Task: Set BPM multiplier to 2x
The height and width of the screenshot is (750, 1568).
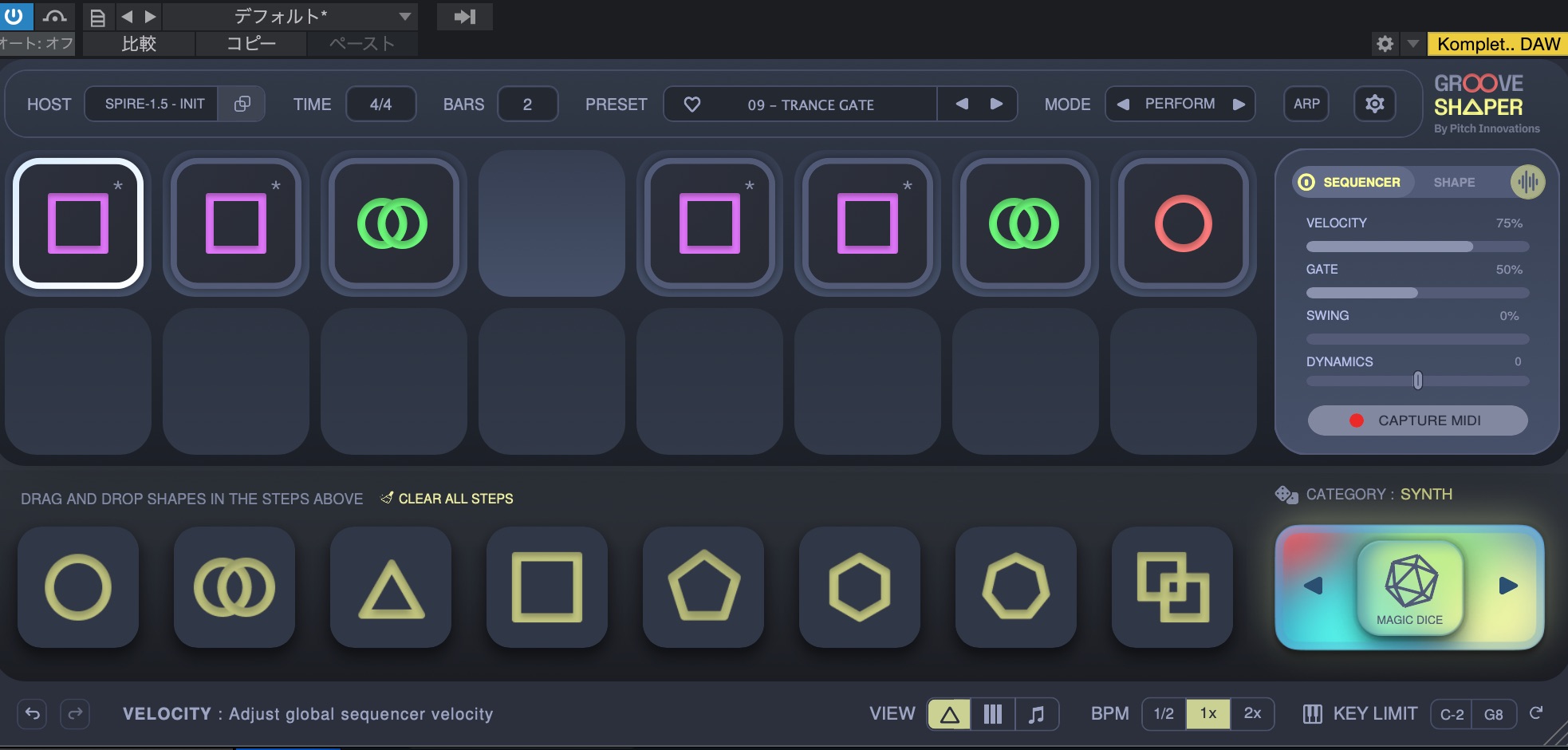Action: 1252,713
